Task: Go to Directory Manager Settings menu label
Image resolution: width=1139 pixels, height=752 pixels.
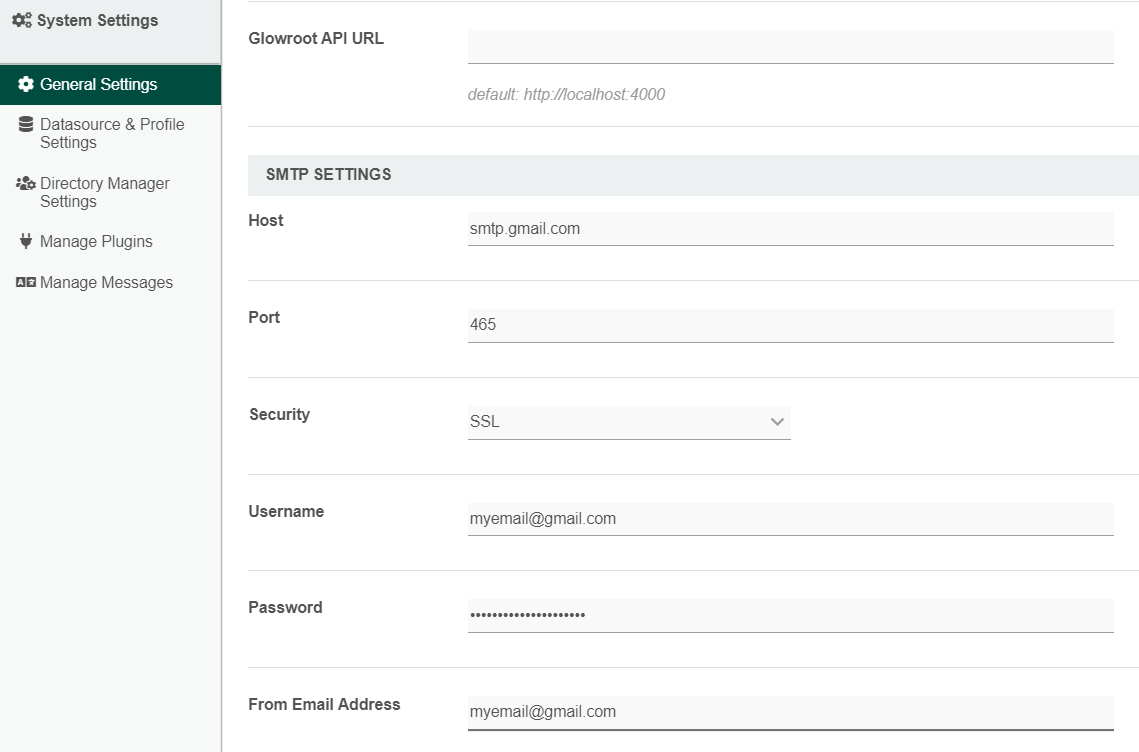Action: 105,192
